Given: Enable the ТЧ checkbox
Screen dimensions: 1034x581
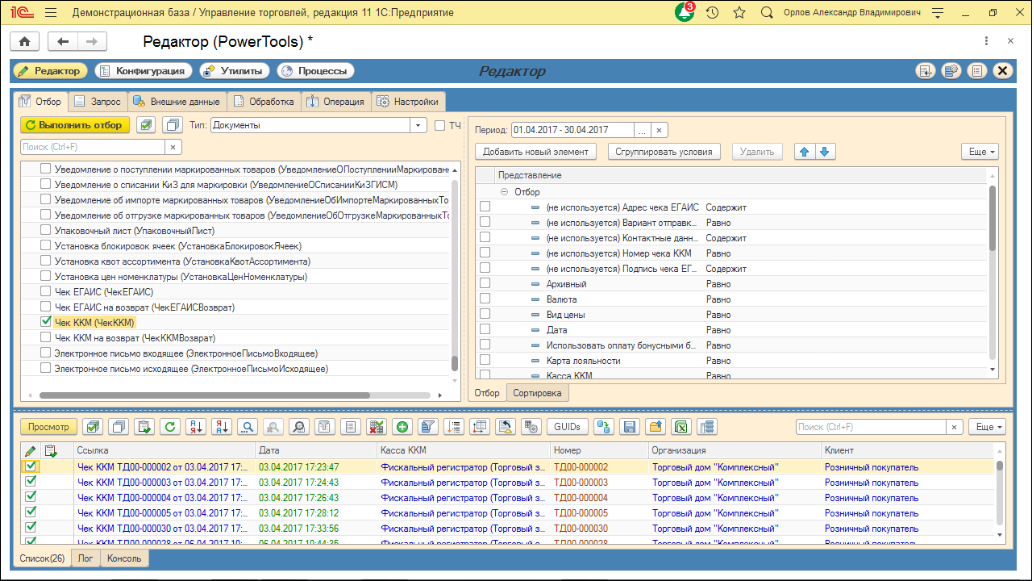Looking at the screenshot, I should point(440,126).
